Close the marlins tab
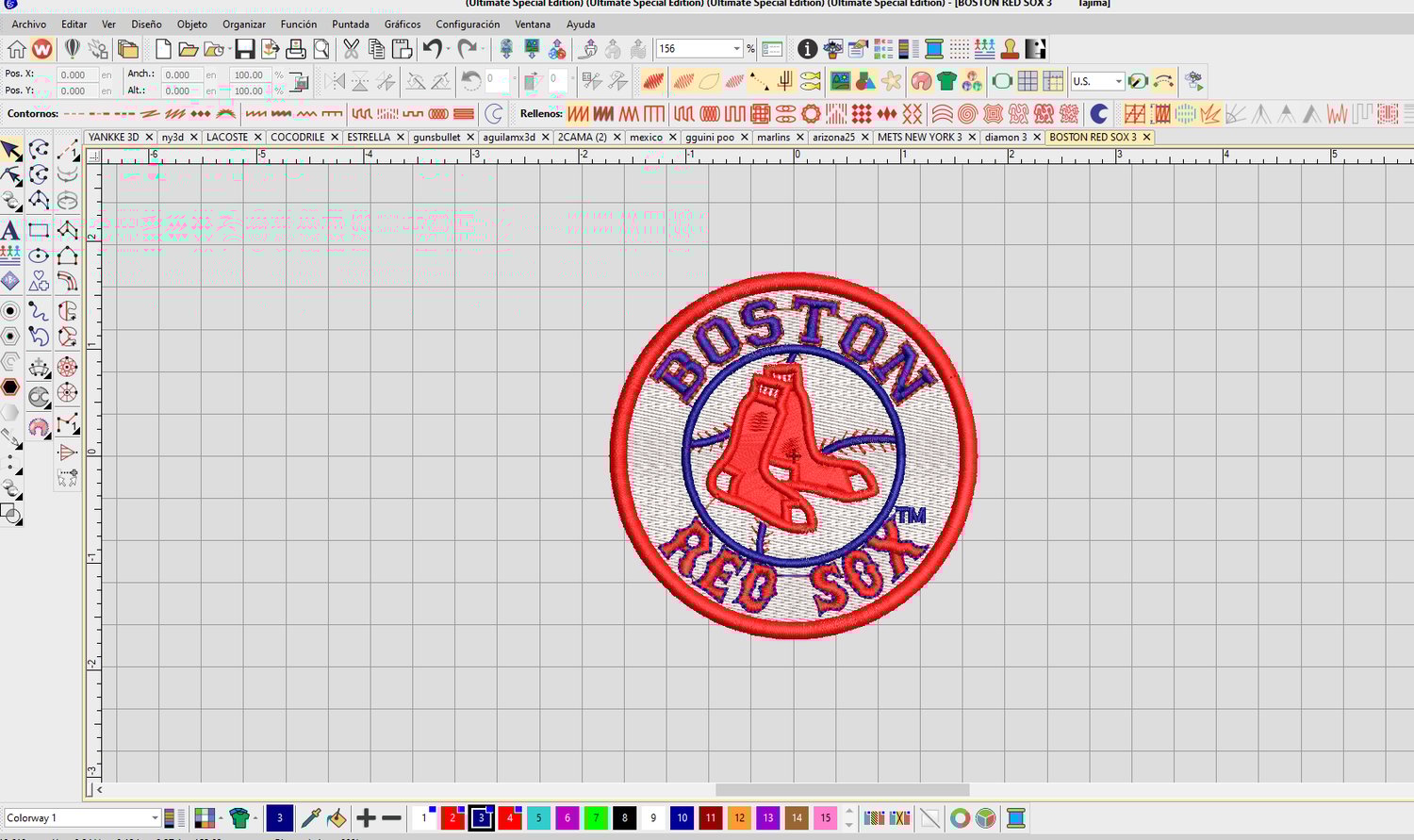The image size is (1414, 840). coord(799,137)
